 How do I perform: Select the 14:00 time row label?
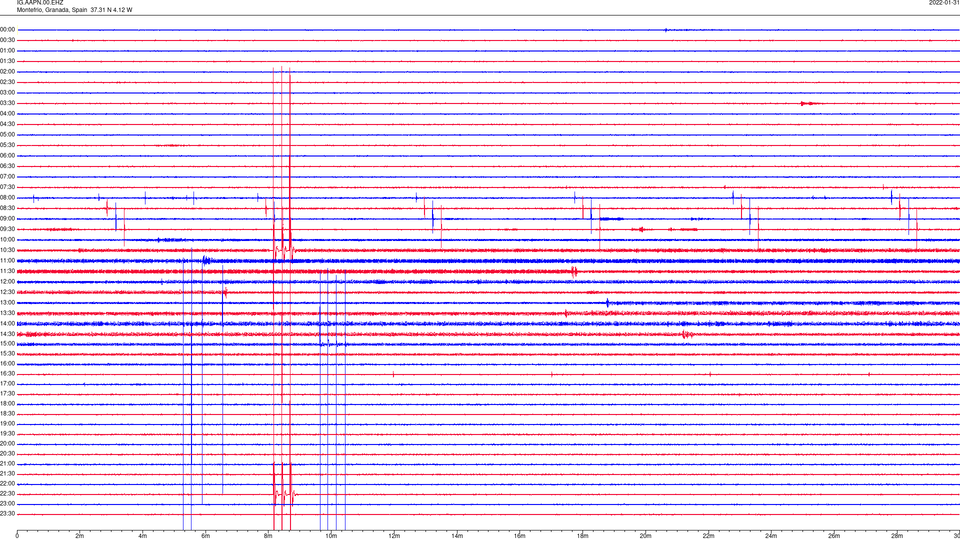click(7, 324)
